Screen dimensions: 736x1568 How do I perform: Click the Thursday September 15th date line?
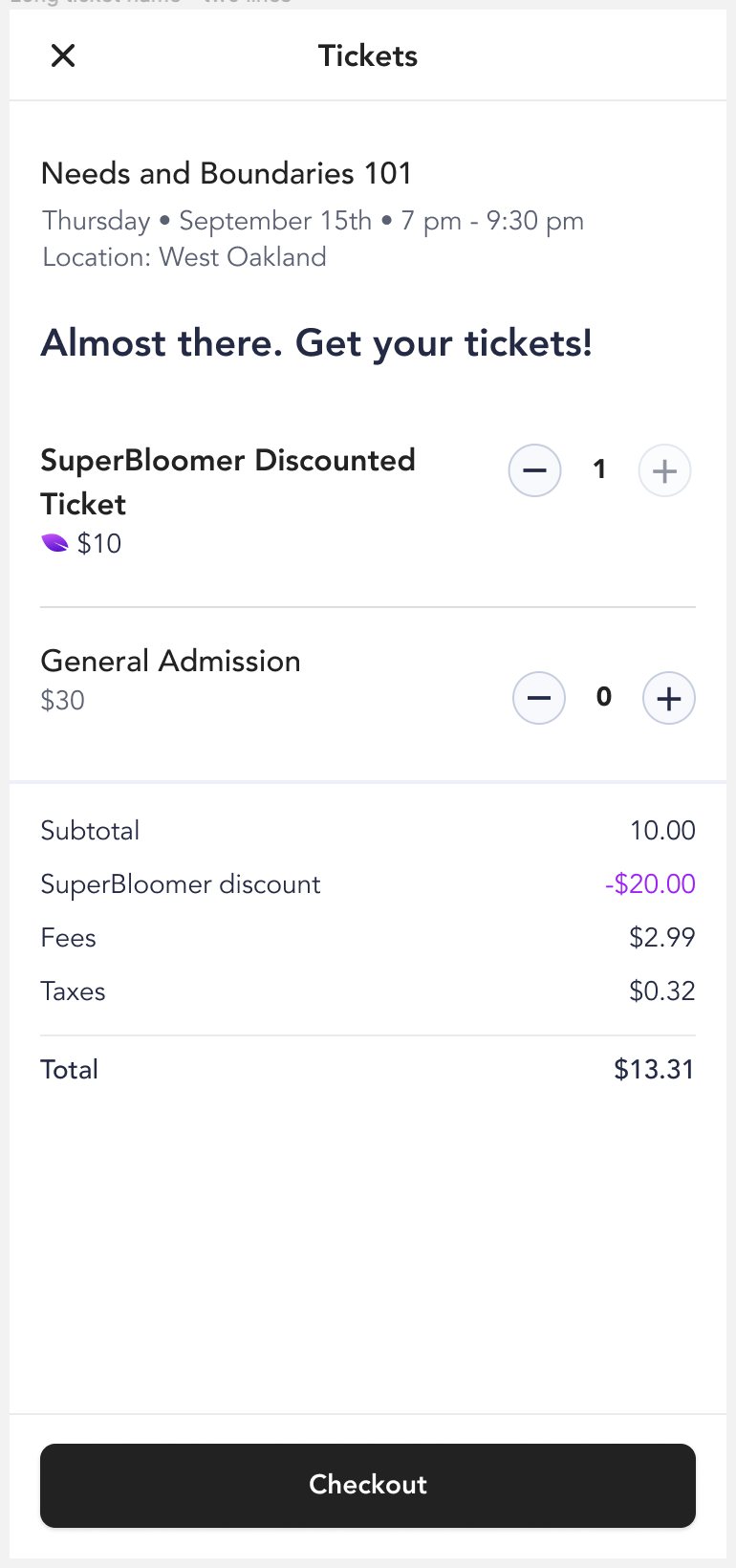tap(313, 221)
